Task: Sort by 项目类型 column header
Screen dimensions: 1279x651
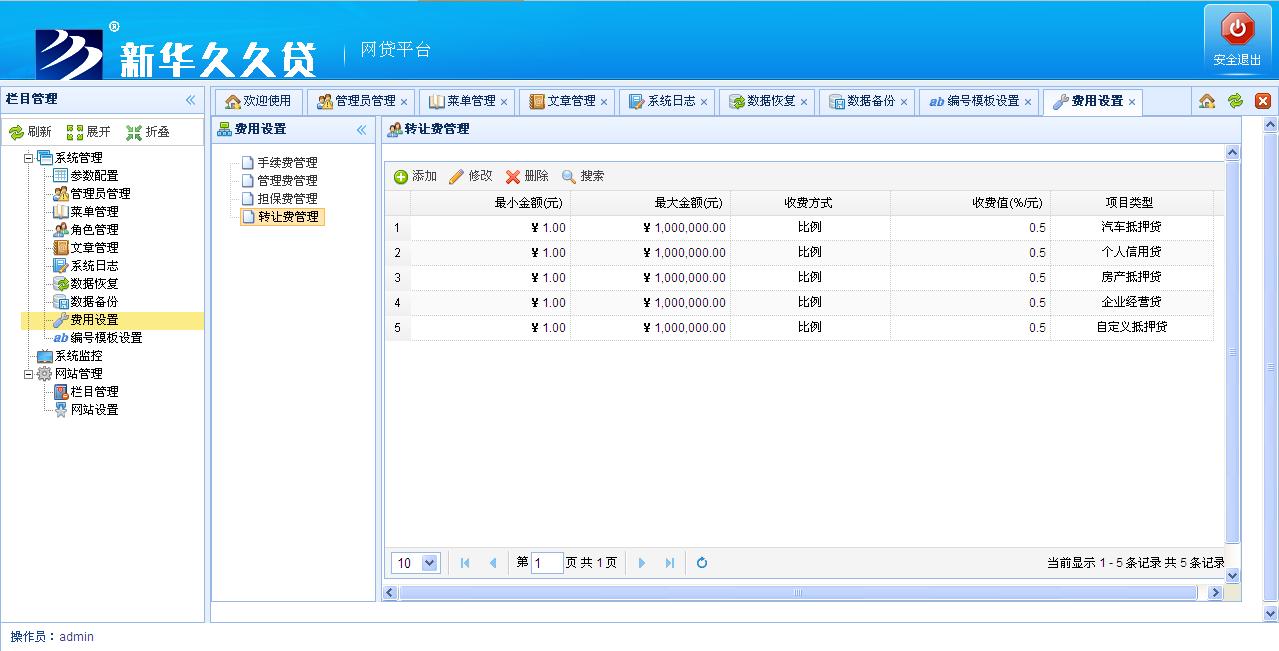Action: (x=1131, y=203)
